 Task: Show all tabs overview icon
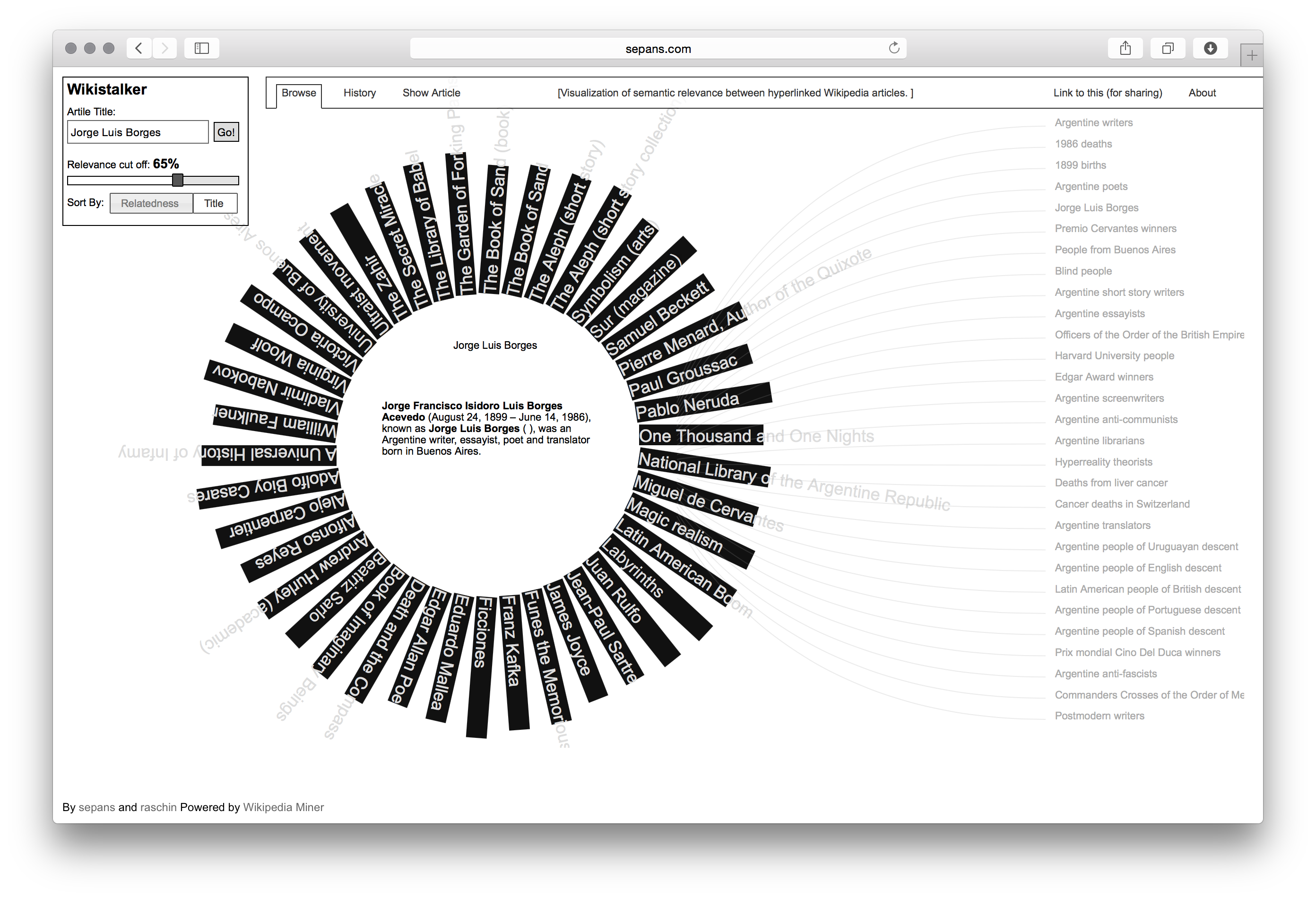[x=1168, y=48]
